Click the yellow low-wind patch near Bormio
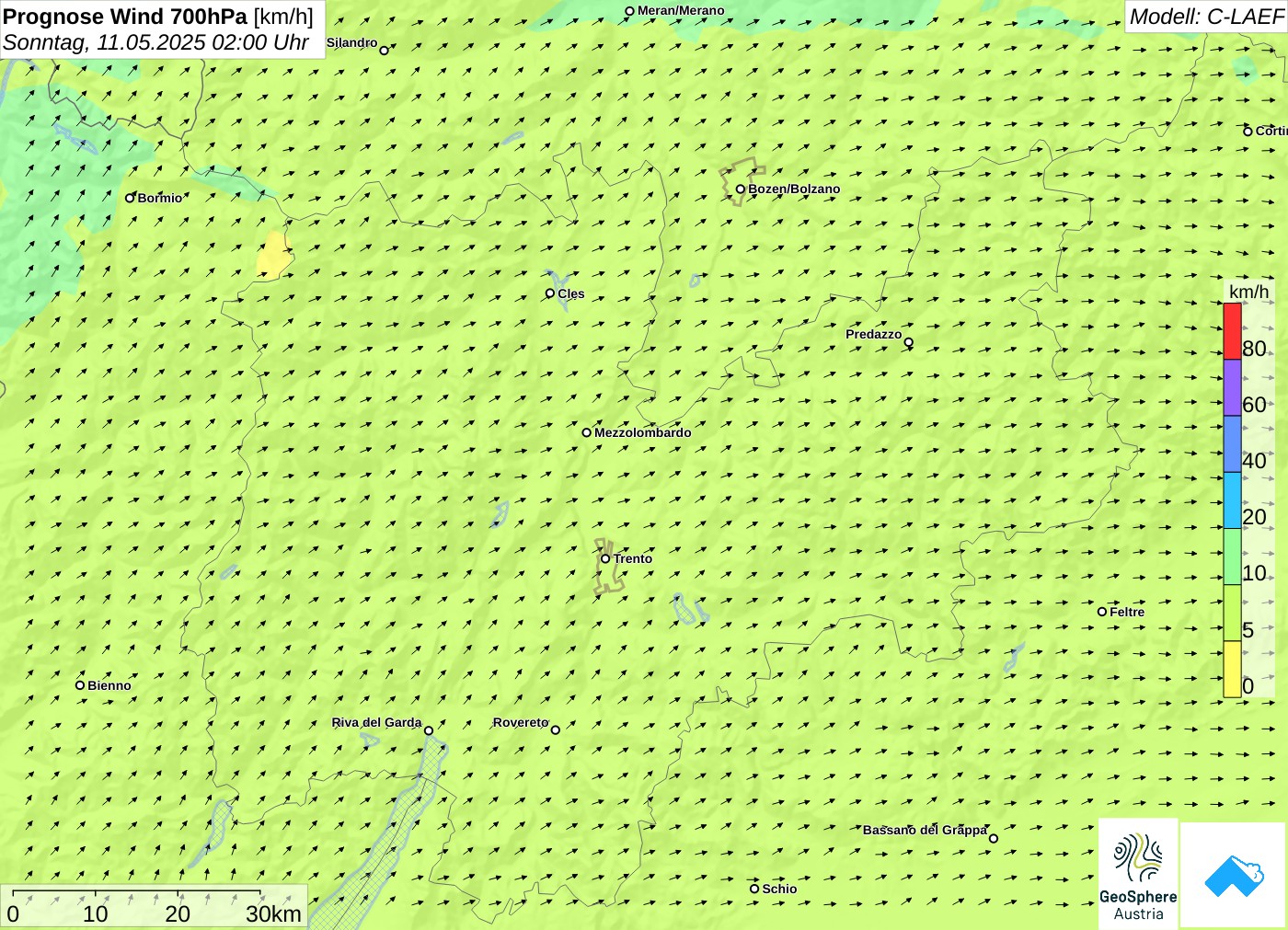Viewport: 1288px width, 930px height. tap(273, 256)
